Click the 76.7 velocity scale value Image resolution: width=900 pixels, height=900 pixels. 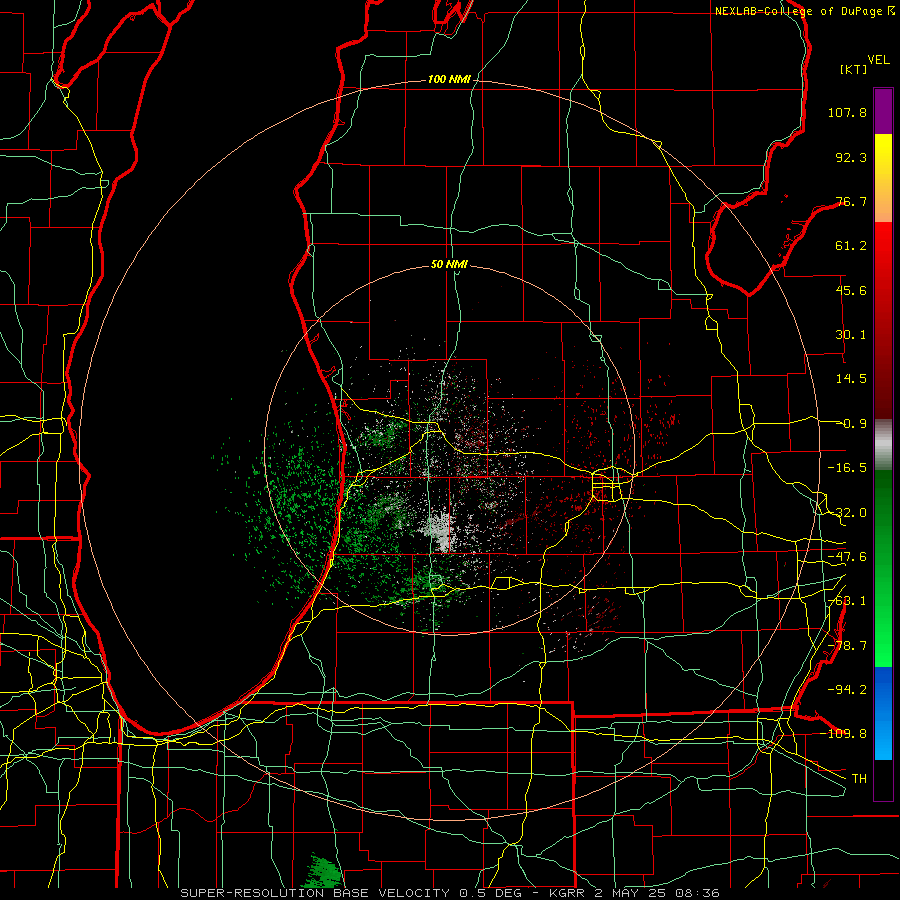(851, 201)
